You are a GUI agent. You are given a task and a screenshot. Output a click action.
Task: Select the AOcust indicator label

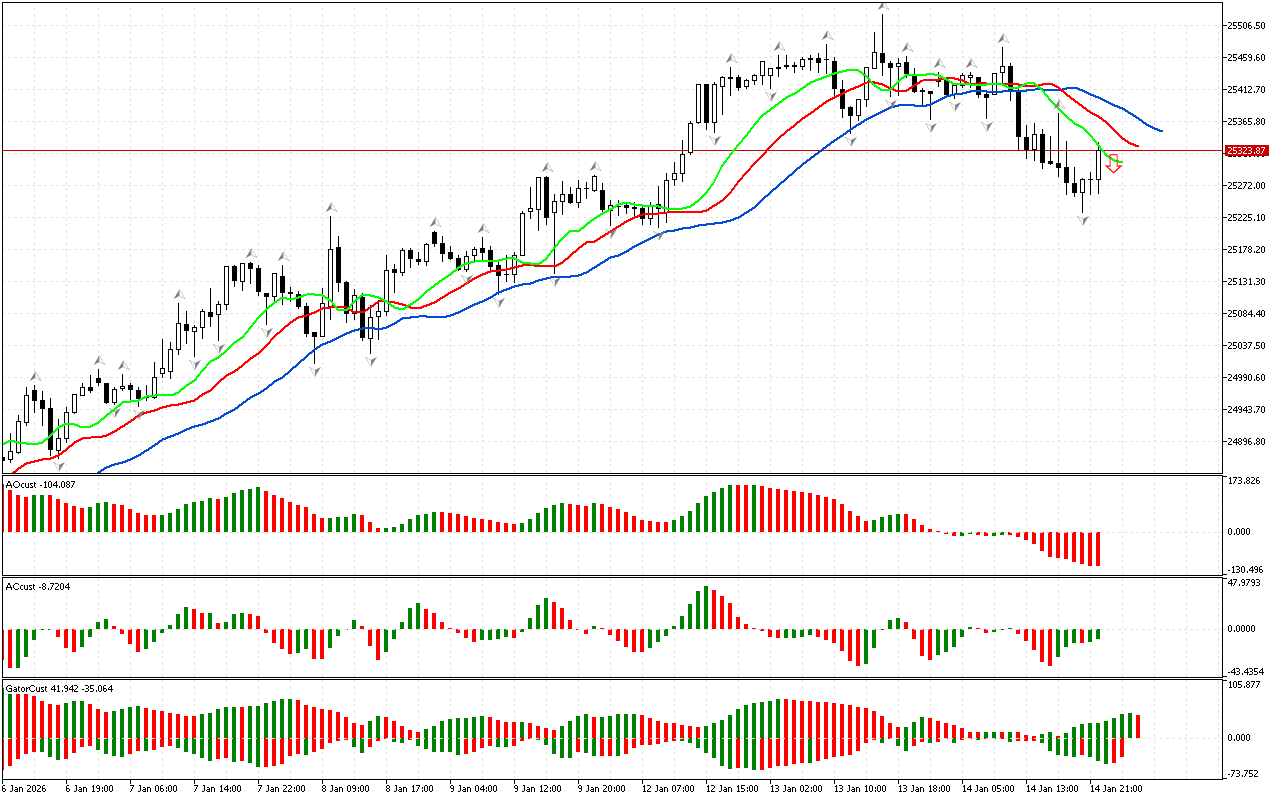[x=40, y=484]
